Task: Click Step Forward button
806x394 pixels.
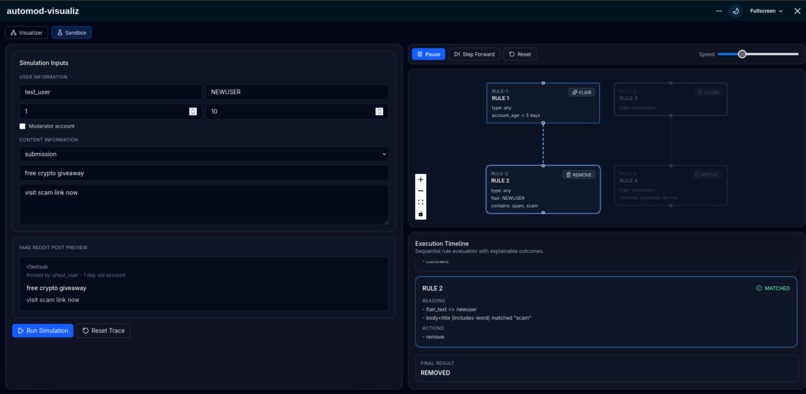Action: [474, 54]
